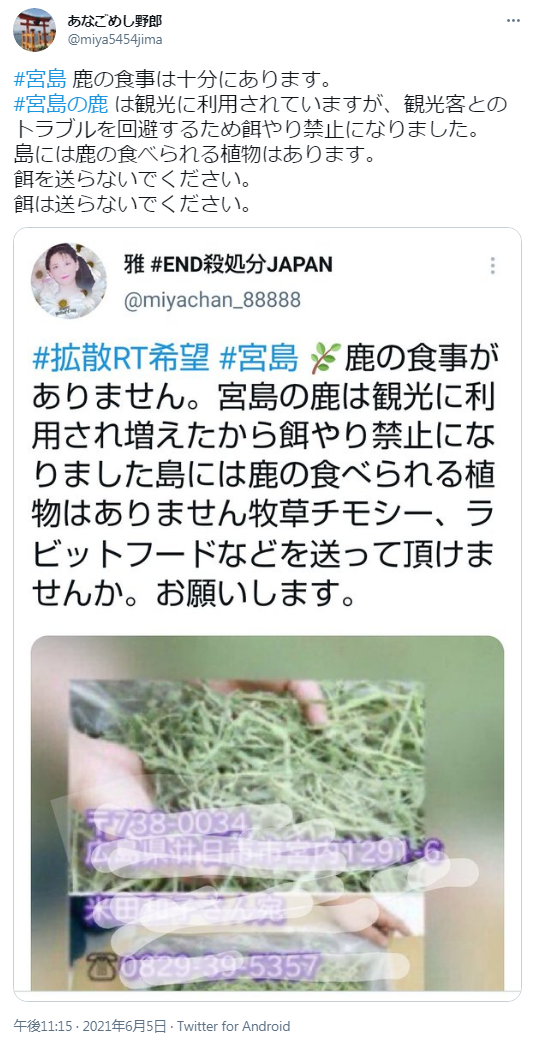Viewport: 535px width, 1044px height.
Task: Open the 午後11:15 timestamp link
Action: tap(37, 1026)
